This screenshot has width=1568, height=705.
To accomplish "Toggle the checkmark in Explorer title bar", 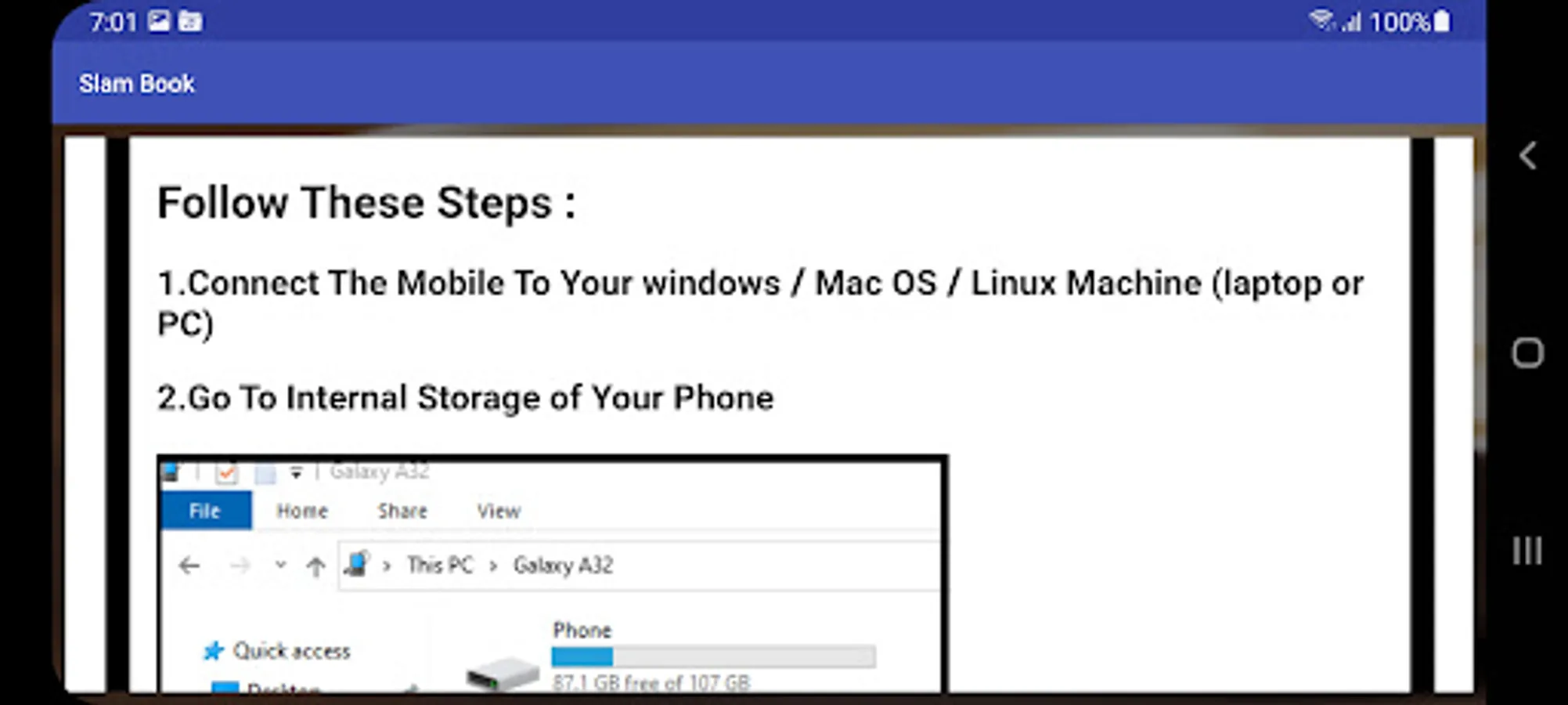I will click(227, 473).
